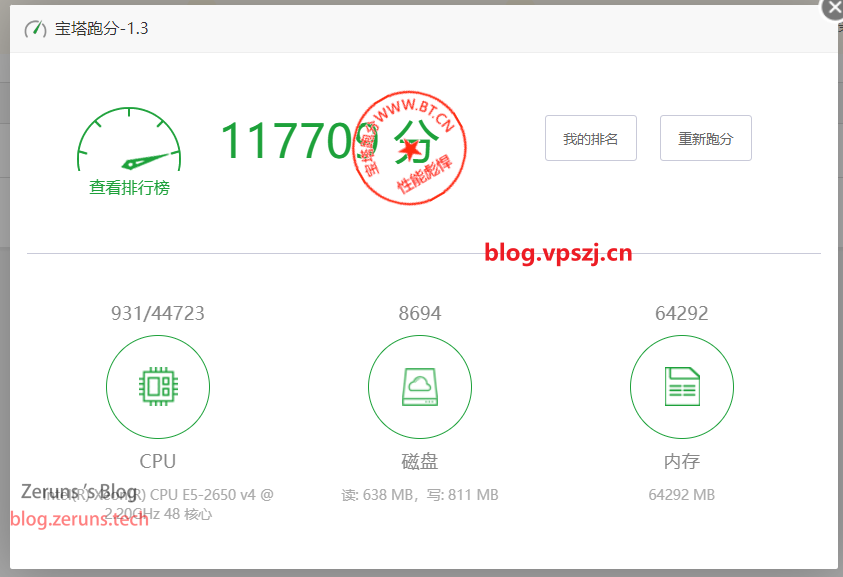
Task: Select the 内存 label text
Action: pos(682,461)
